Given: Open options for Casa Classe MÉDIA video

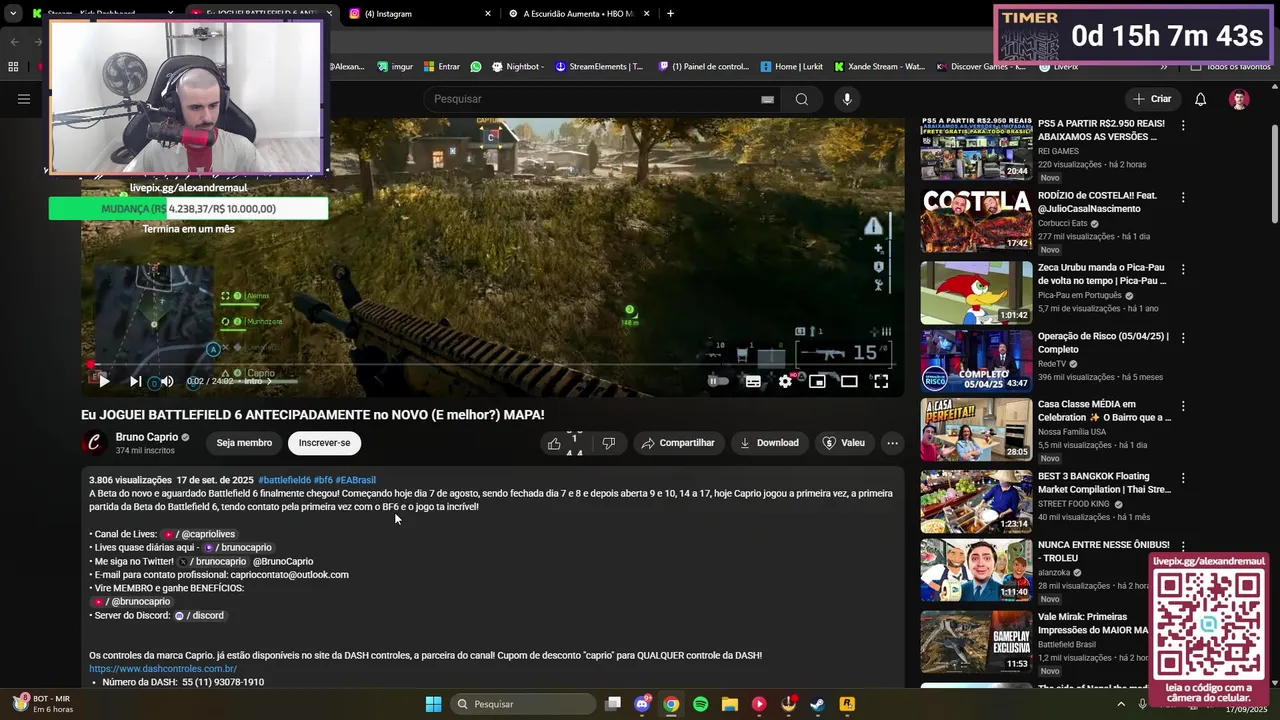Looking at the screenshot, I should (x=1183, y=406).
